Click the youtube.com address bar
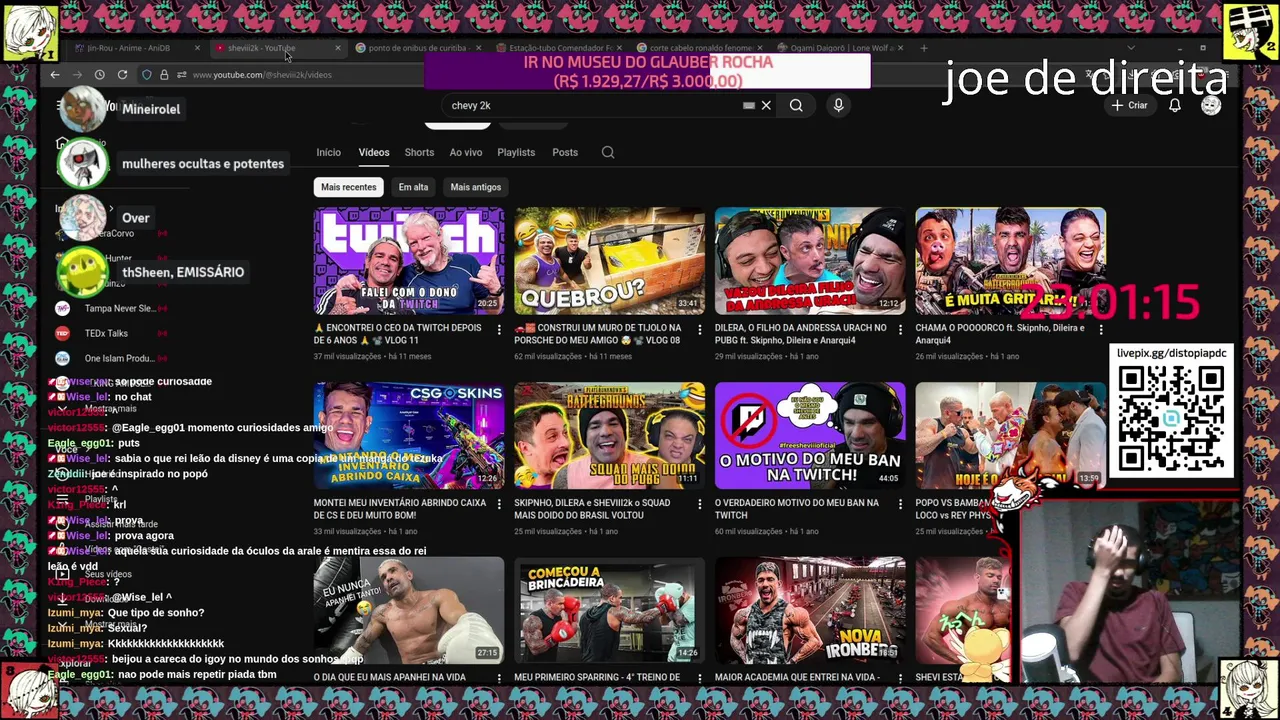1280x720 pixels. click(x=262, y=75)
